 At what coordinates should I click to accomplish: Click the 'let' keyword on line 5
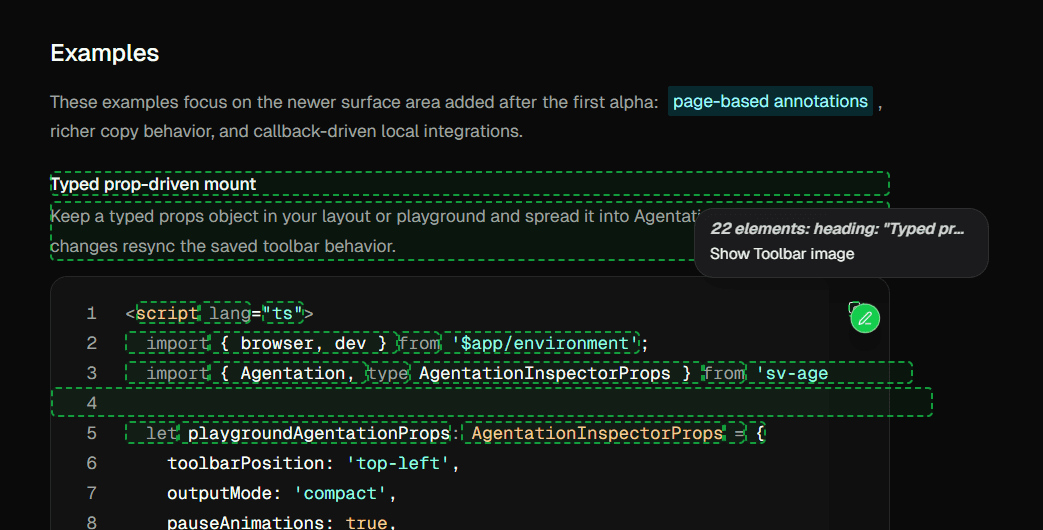162,434
